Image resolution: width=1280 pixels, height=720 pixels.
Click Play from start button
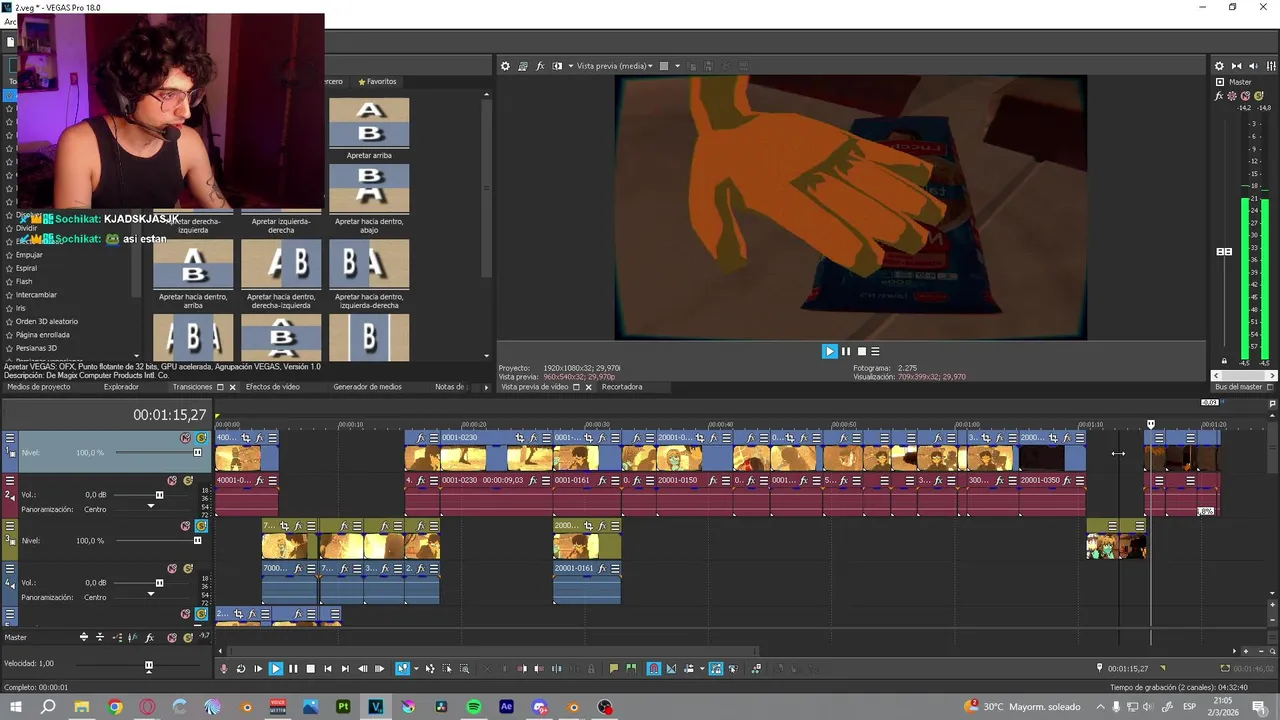coord(258,669)
